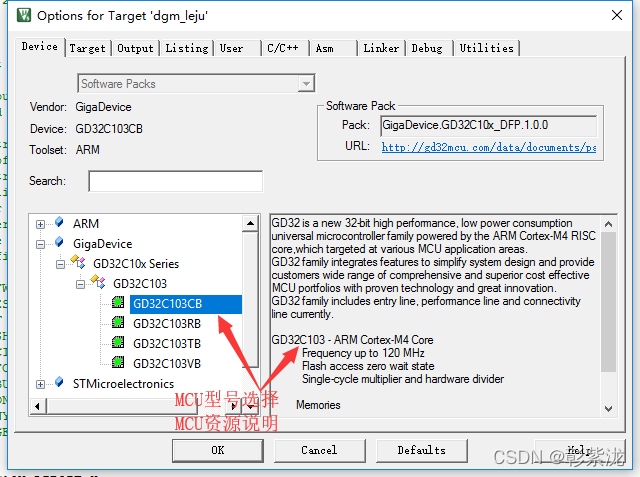Click the device tree vertical scrollbar thumb
This screenshot has width=640, height=477.
point(250,300)
